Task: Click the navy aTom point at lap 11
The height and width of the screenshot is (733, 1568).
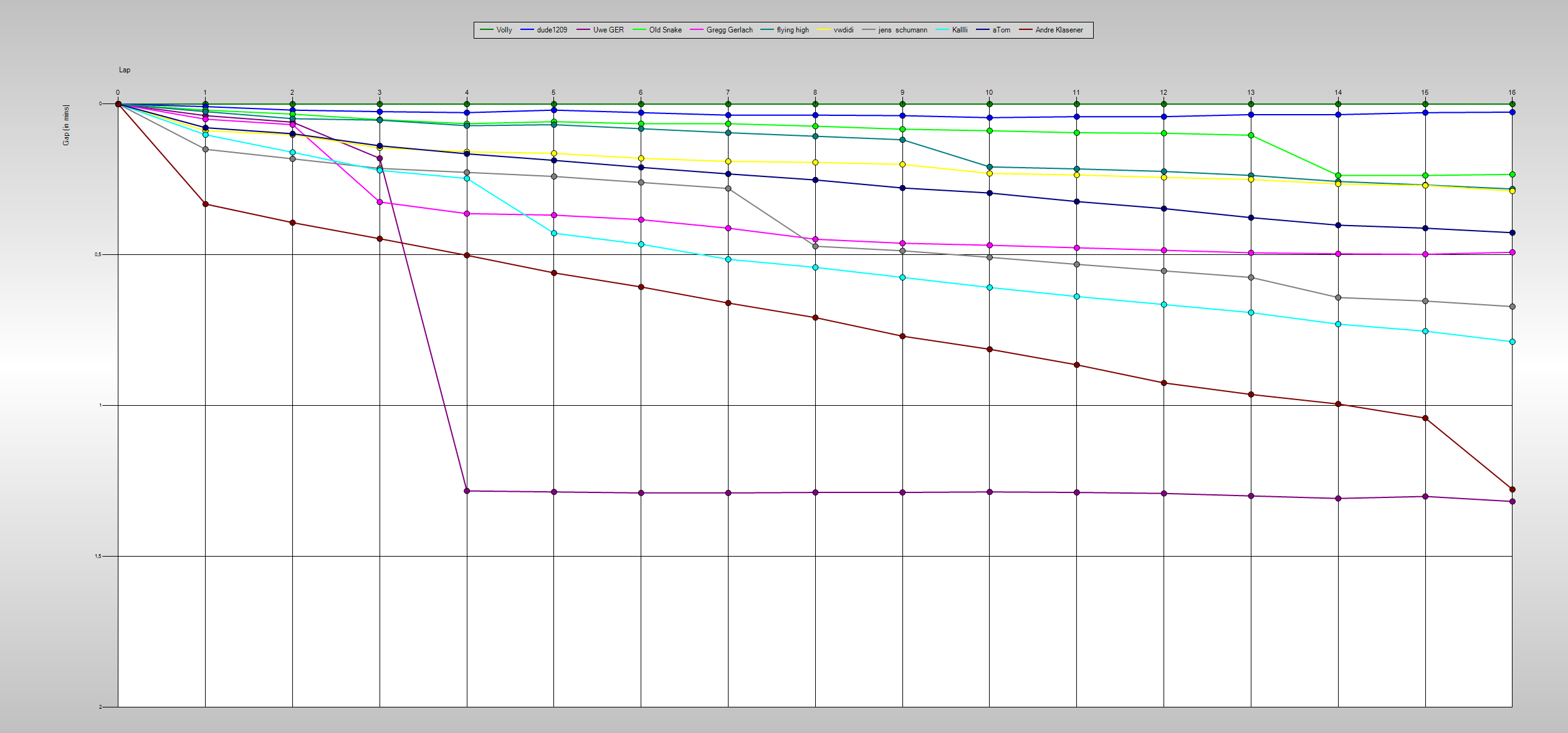Action: click(1076, 201)
